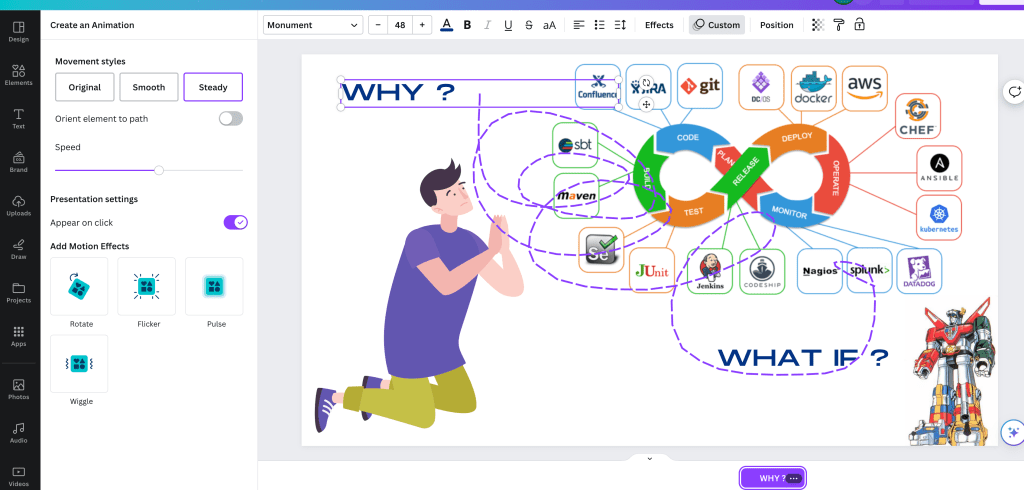Open the transparency checkerboard control
Image resolution: width=1024 pixels, height=490 pixels.
pyautogui.click(x=818, y=25)
